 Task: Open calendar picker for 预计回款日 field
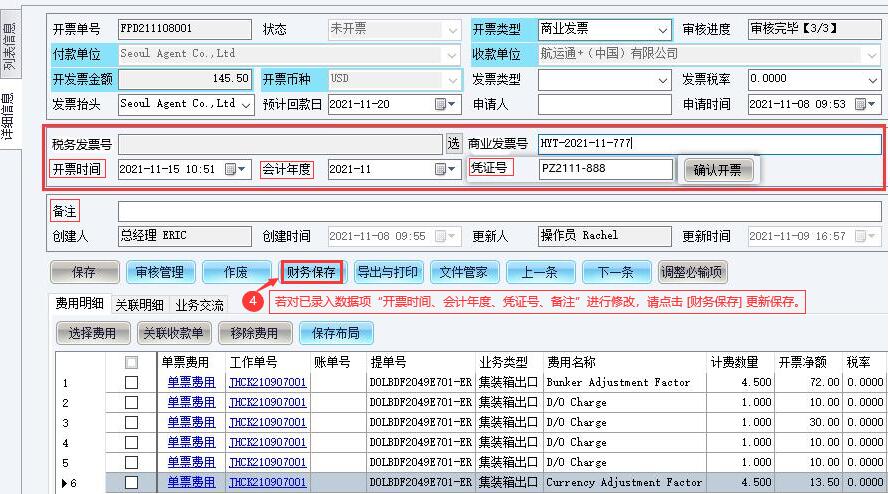[445, 104]
